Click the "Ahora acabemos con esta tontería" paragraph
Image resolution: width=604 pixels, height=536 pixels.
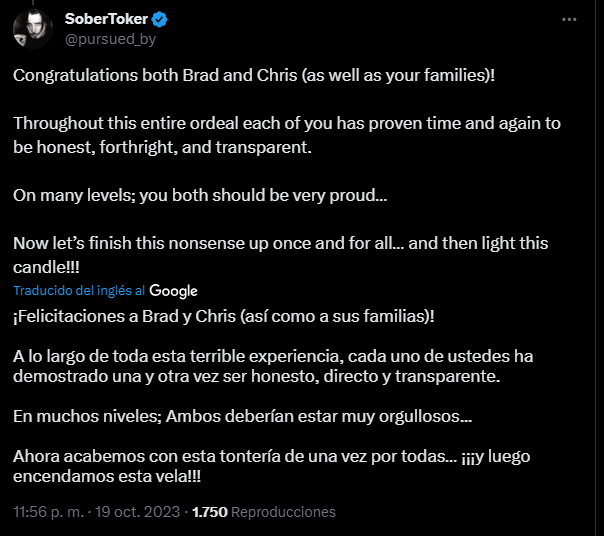[270, 456]
